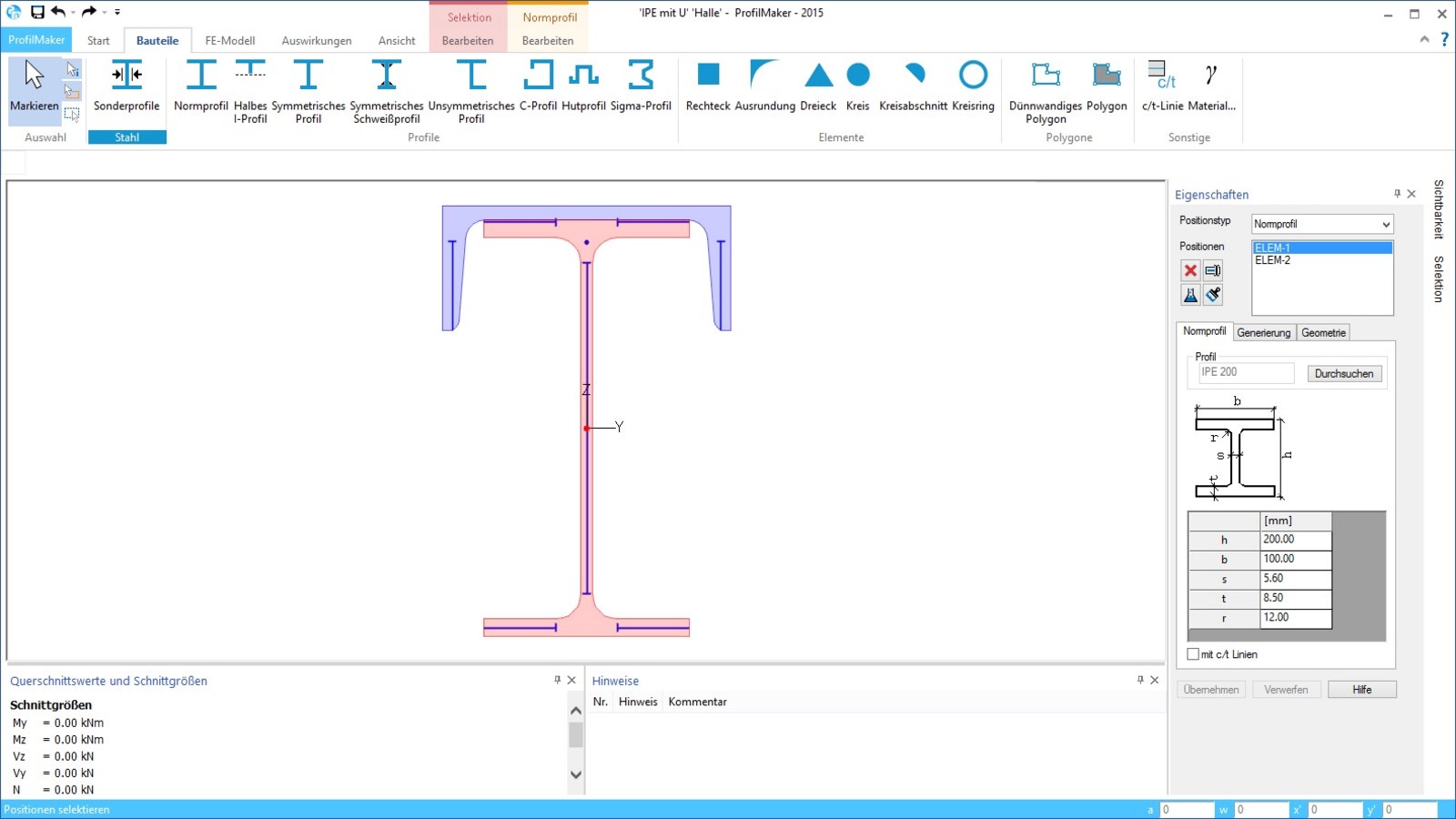Image resolution: width=1456 pixels, height=819 pixels.
Task: Click the 'a' coordinate field in status bar
Action: coord(1187,809)
